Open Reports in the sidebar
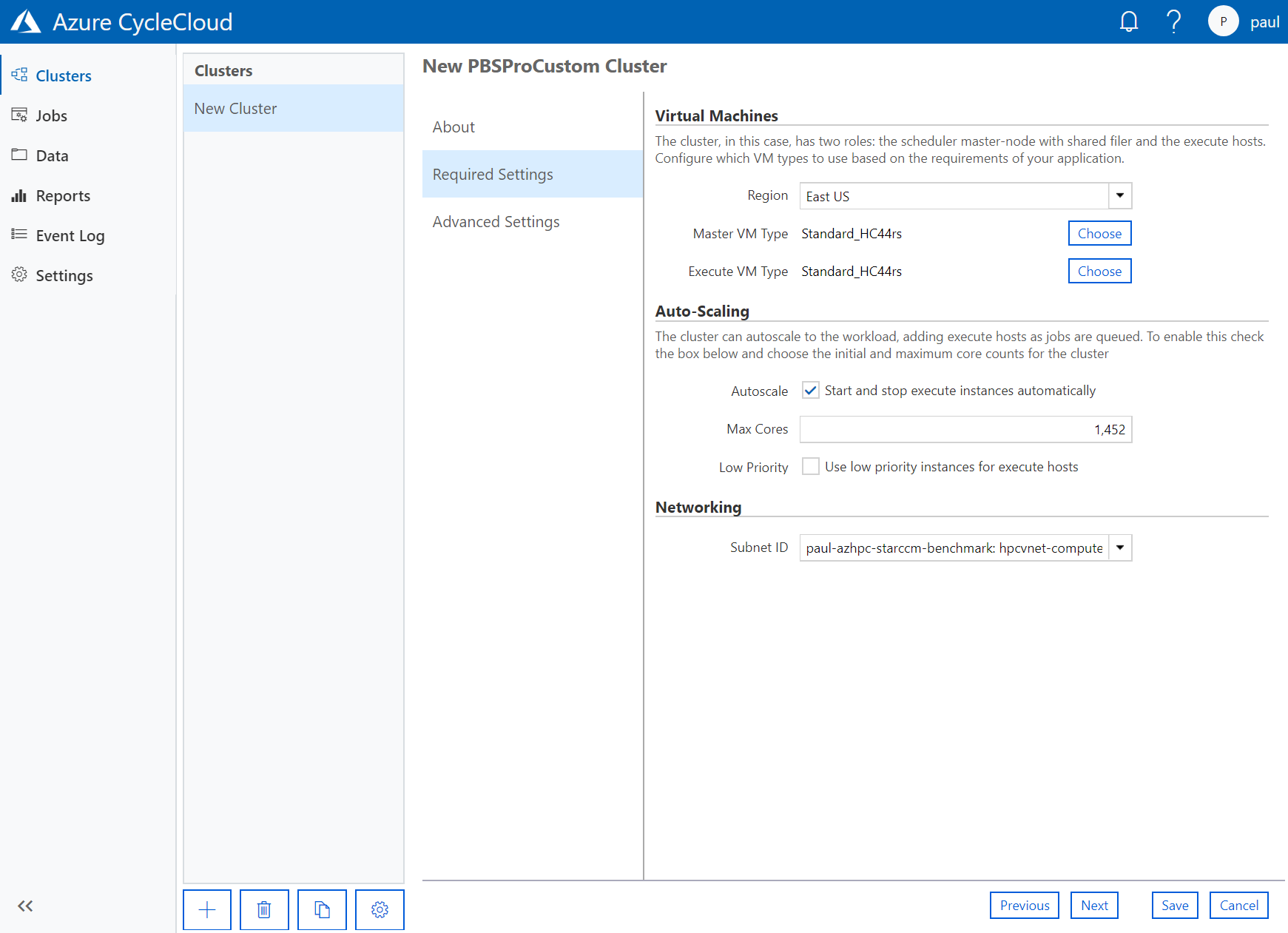Image resolution: width=1288 pixels, height=933 pixels. (64, 195)
